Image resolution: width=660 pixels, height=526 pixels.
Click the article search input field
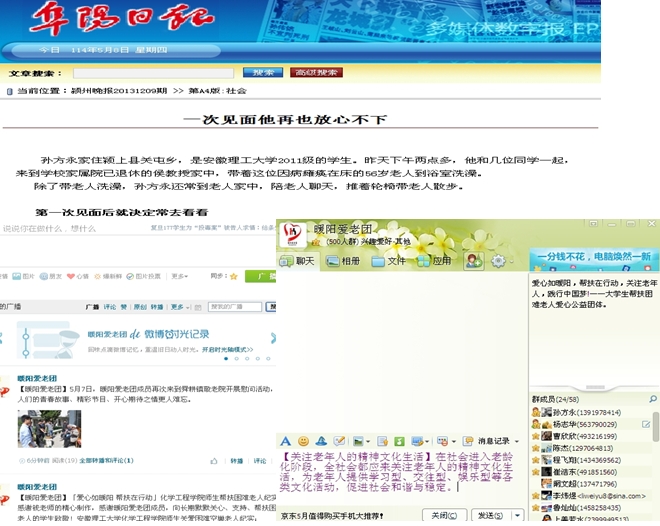153,73
